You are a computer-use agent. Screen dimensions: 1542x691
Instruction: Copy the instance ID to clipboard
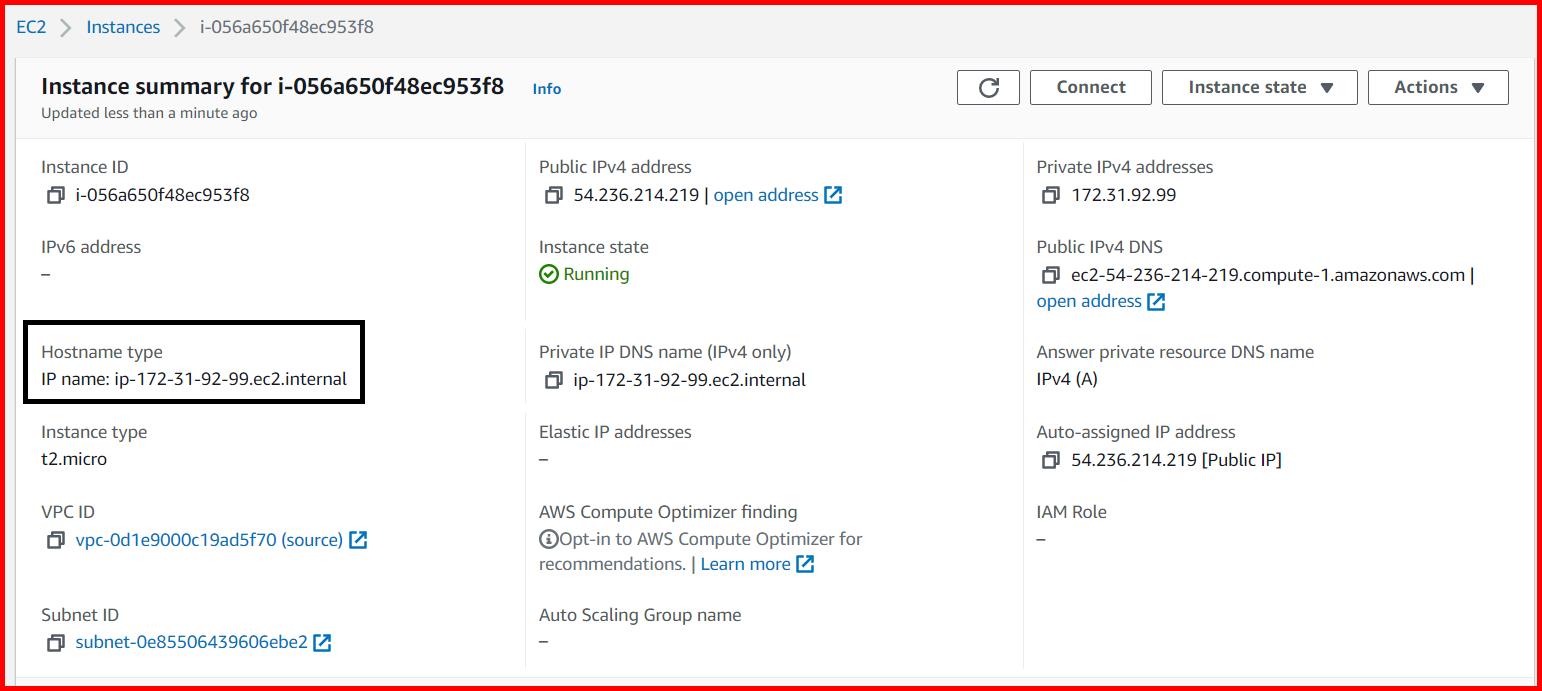(55, 195)
